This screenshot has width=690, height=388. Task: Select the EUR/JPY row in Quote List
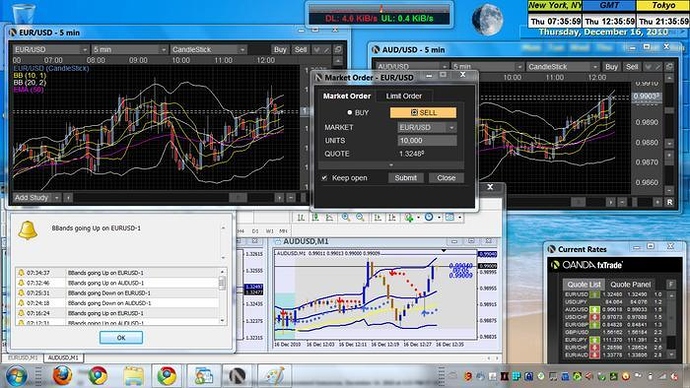click(613, 340)
